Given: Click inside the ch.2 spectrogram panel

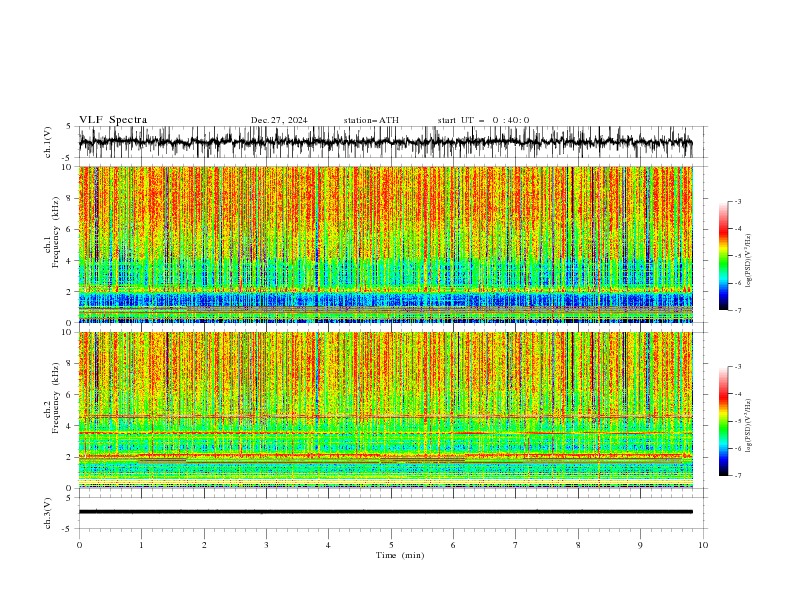Looking at the screenshot, I should 385,410.
